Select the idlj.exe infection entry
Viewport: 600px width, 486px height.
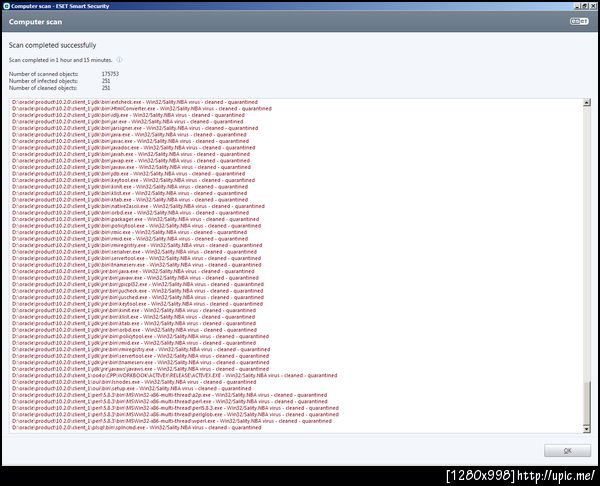click(128, 115)
